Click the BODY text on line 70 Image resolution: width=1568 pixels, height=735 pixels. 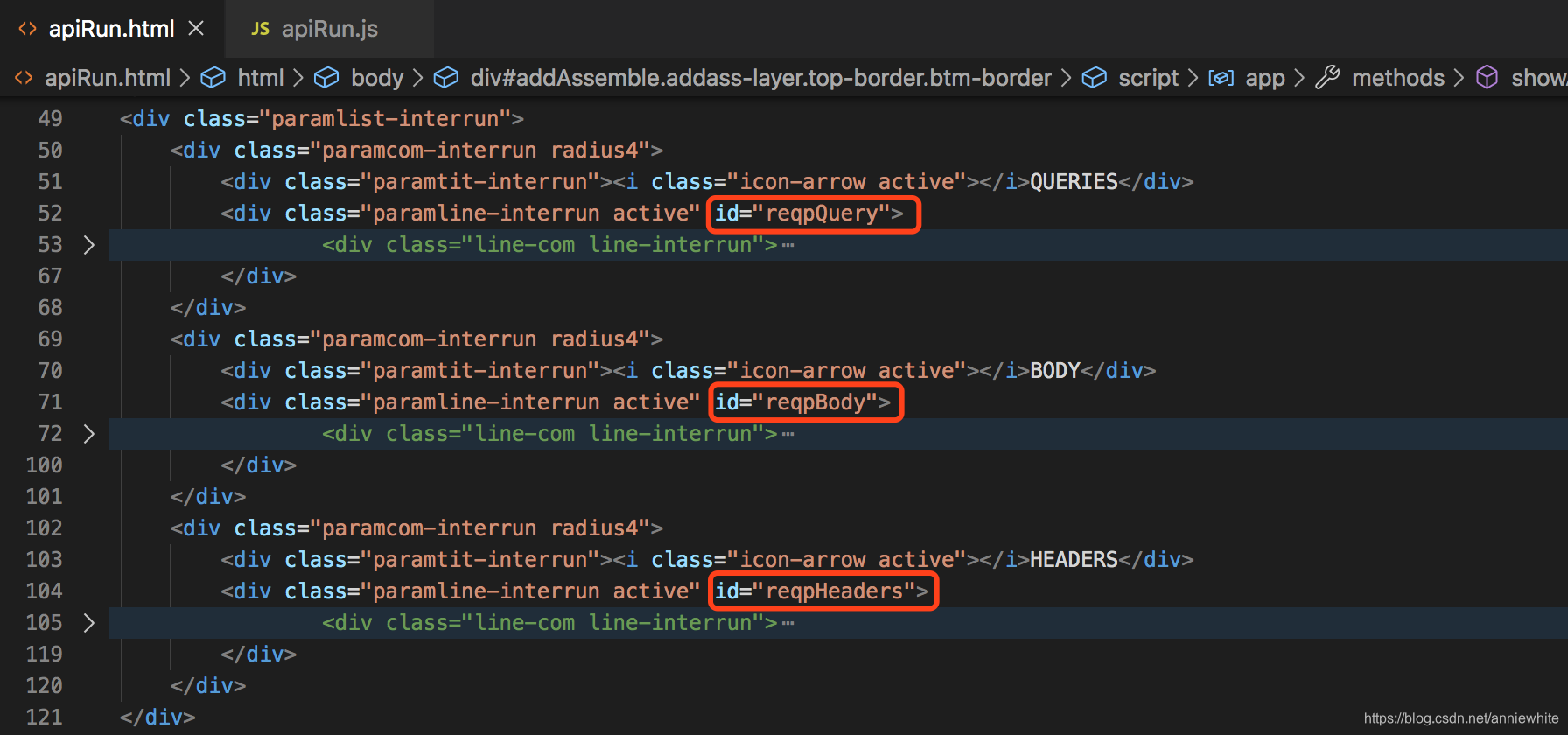coord(1055,371)
